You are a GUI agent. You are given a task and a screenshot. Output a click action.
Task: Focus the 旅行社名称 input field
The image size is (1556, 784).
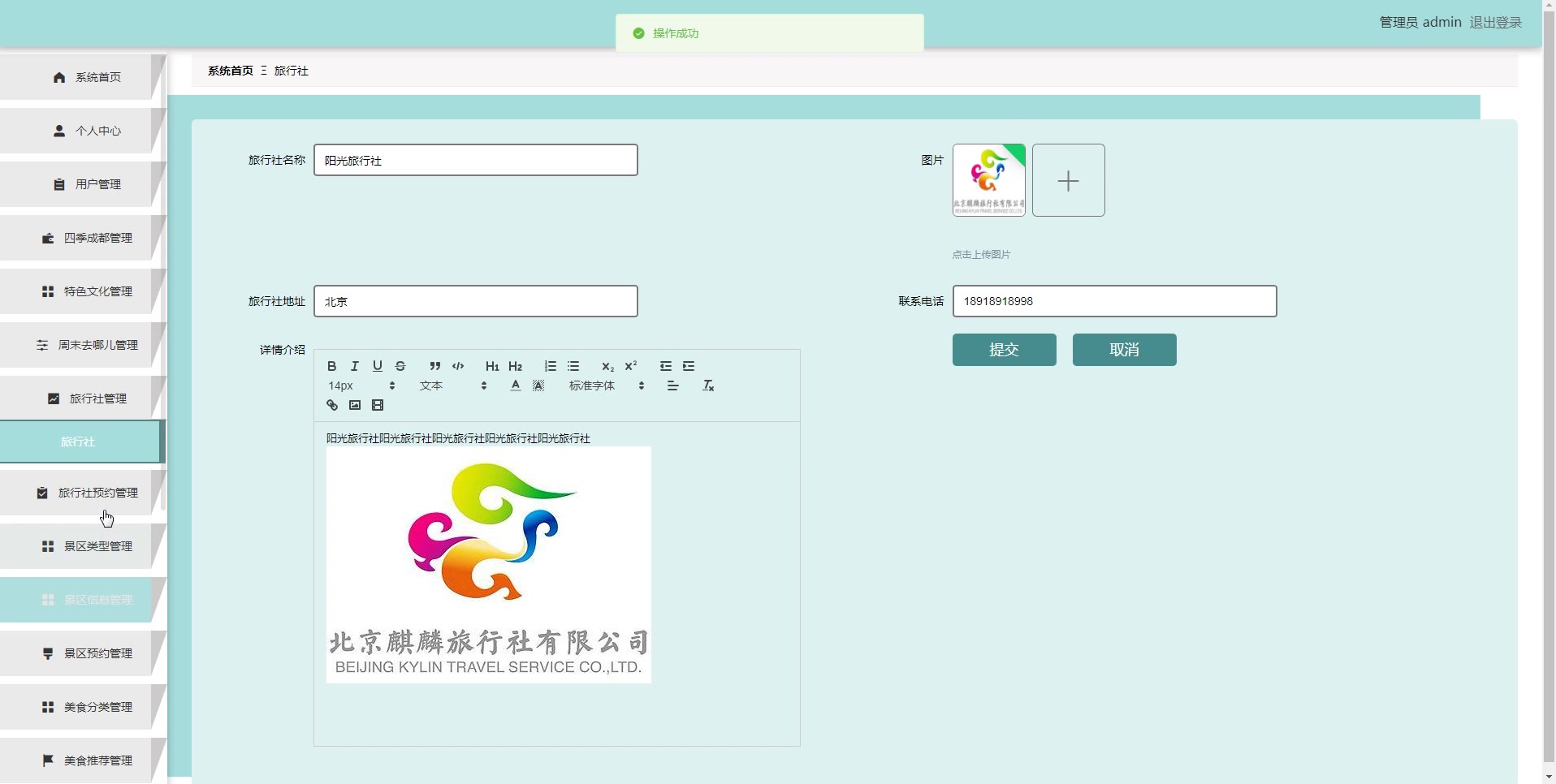[x=476, y=160]
